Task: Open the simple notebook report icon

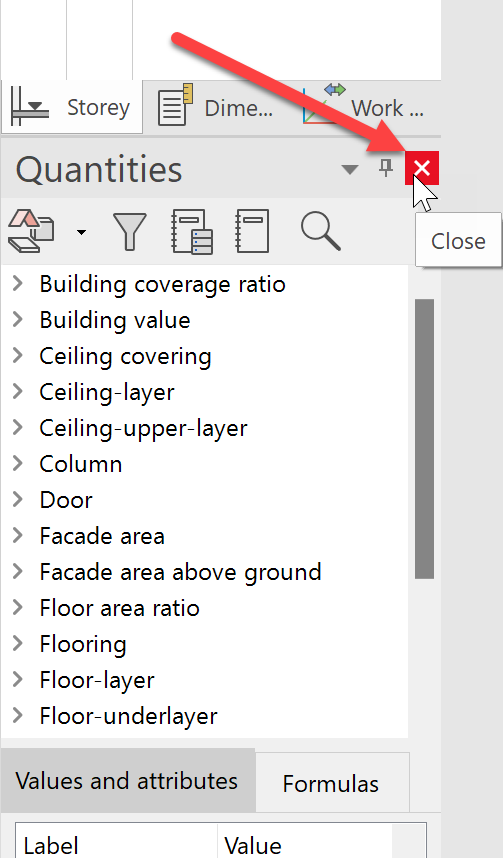Action: tap(252, 231)
